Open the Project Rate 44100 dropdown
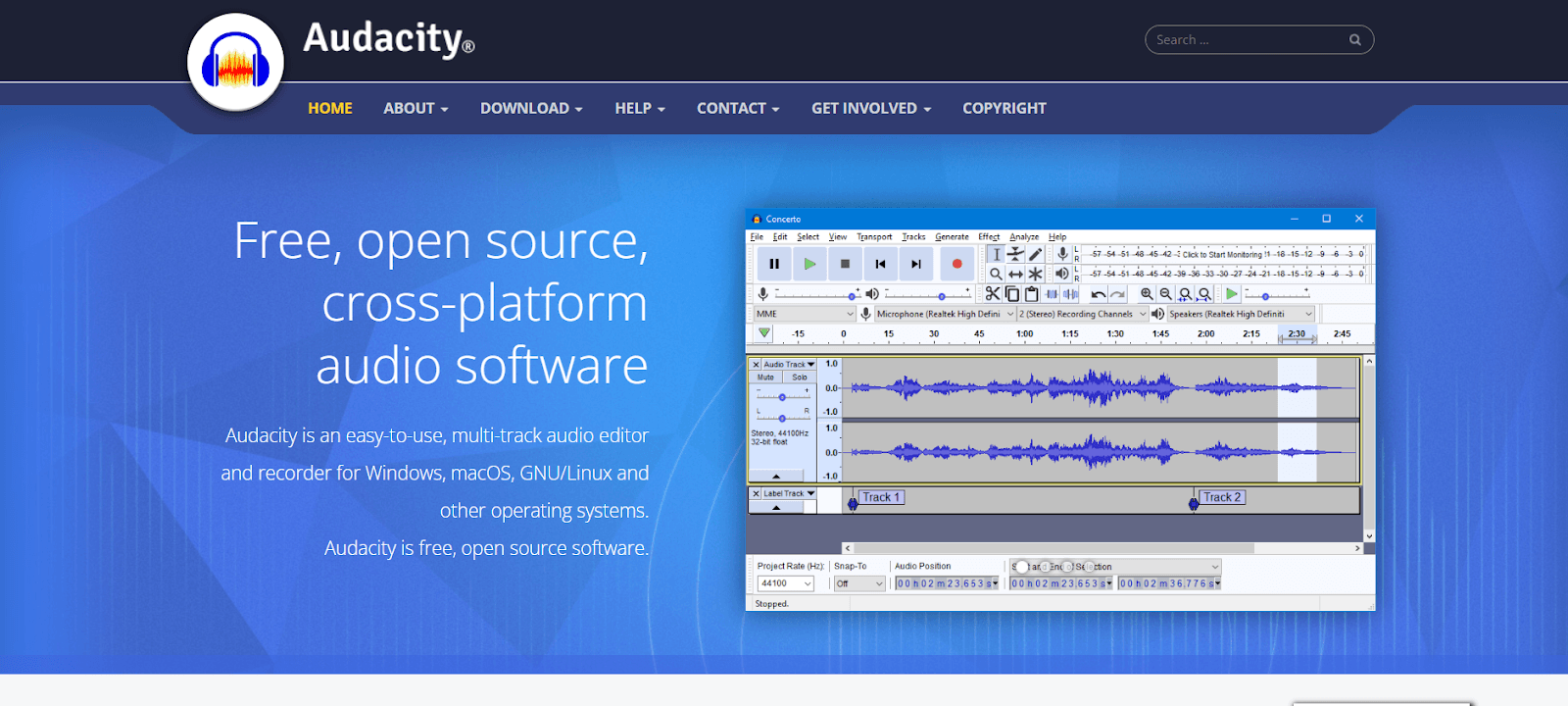This screenshot has height=706, width=1568. 785,583
